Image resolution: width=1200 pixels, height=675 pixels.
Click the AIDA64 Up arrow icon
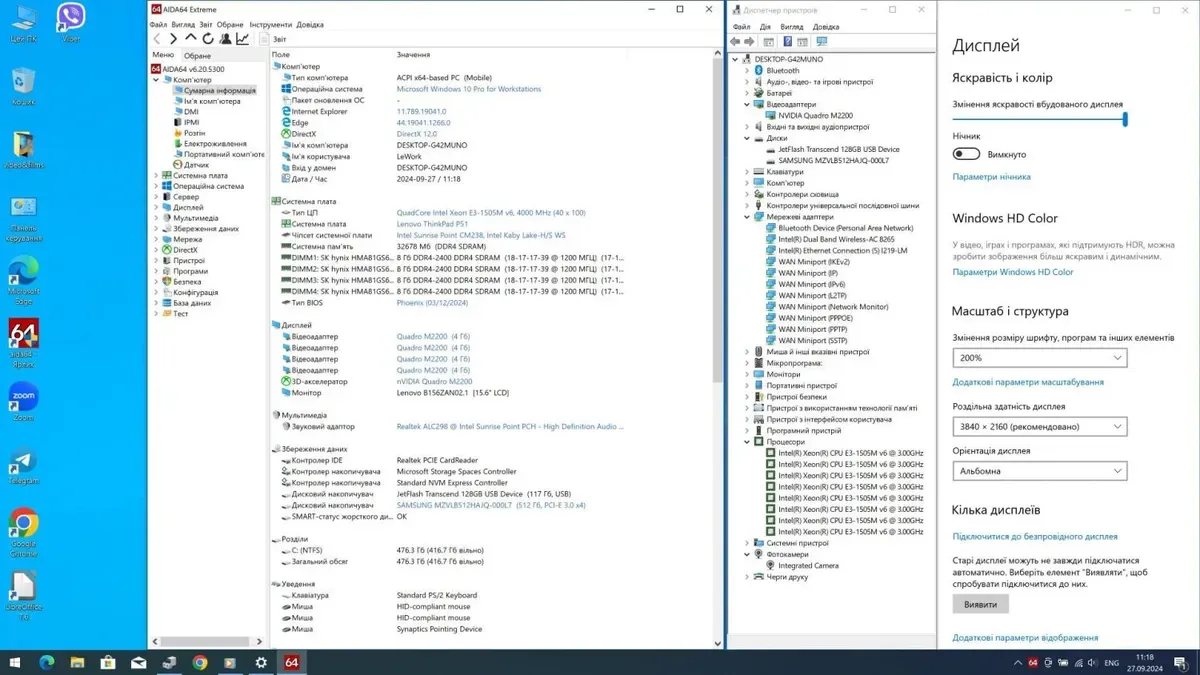[190, 39]
